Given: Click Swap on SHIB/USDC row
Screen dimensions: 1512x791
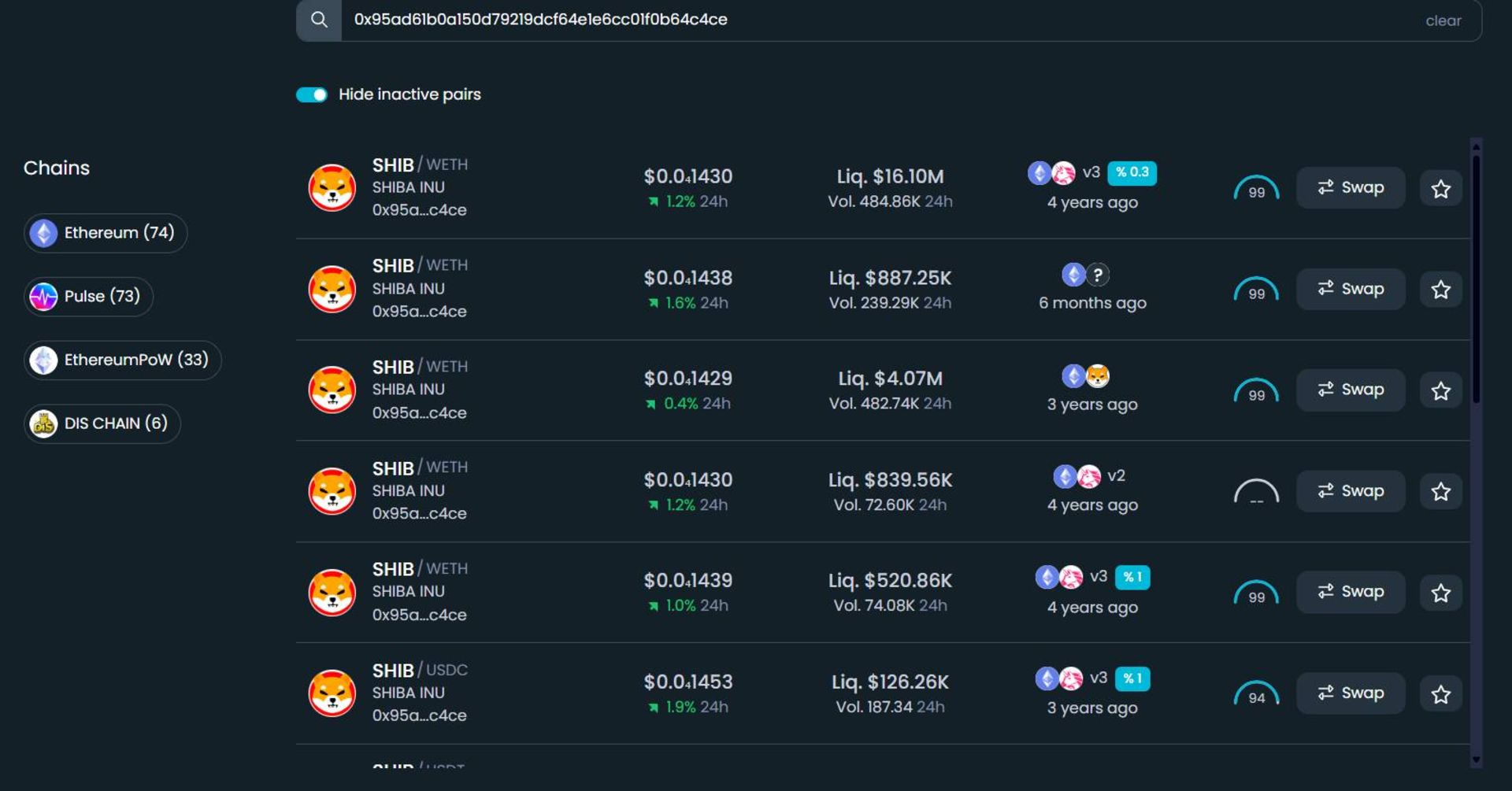Looking at the screenshot, I should click(1351, 693).
